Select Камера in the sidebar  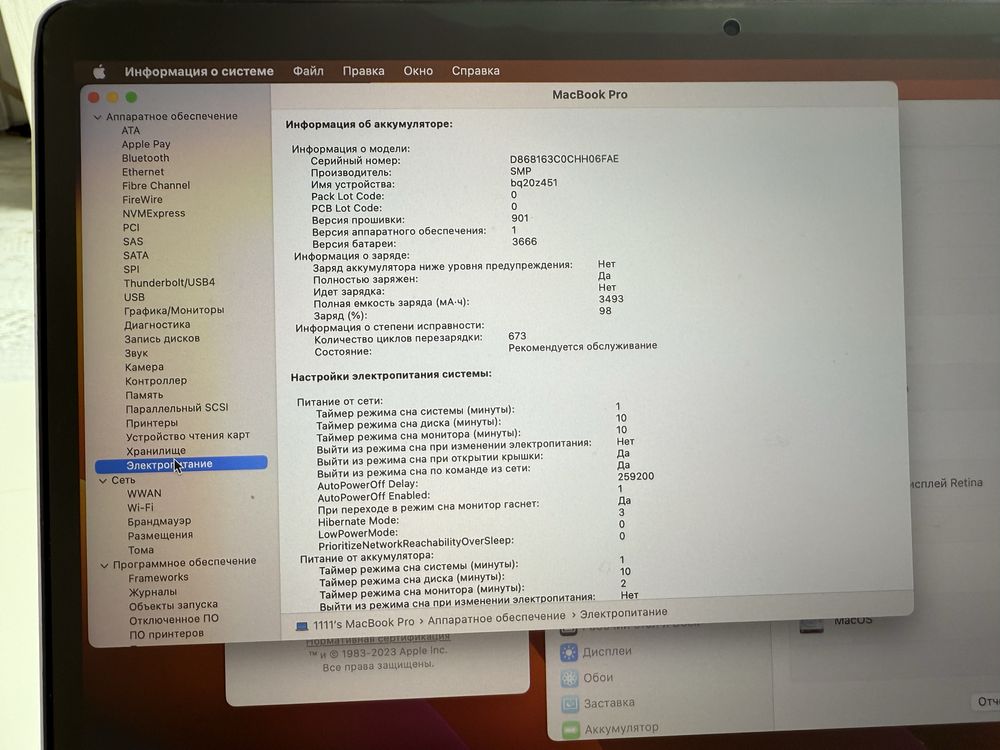point(144,367)
